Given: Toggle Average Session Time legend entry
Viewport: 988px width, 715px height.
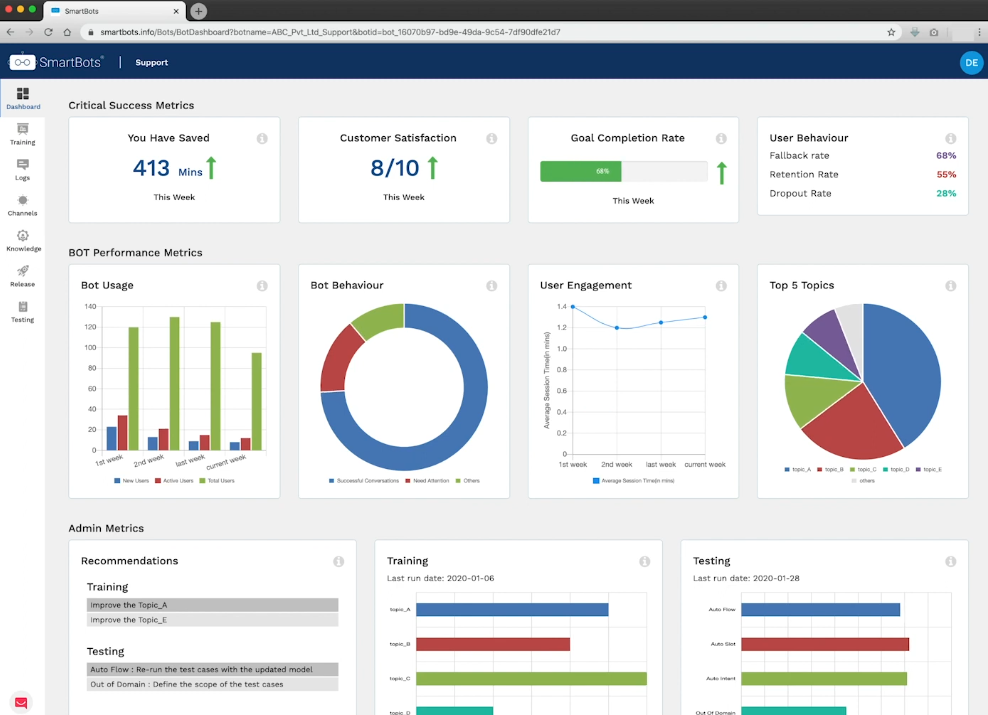Looking at the screenshot, I should click(x=633, y=481).
